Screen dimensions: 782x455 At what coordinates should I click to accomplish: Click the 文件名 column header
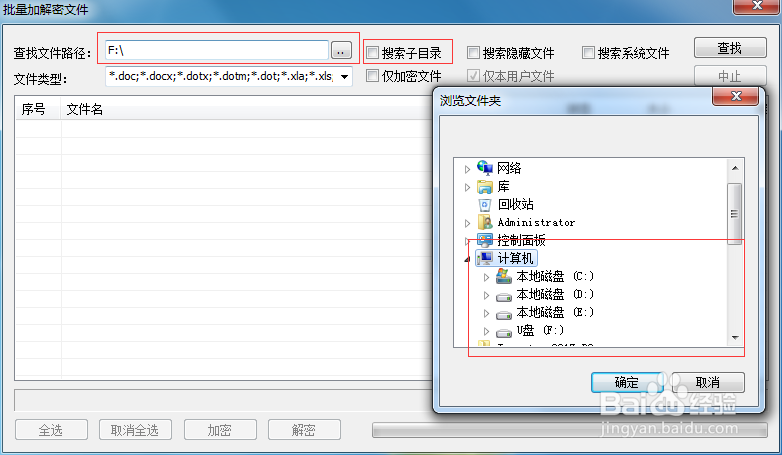[x=247, y=109]
